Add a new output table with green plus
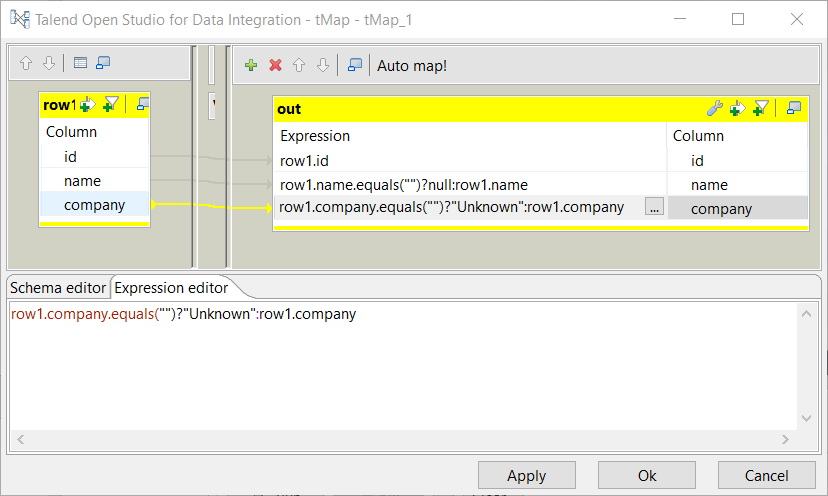 251,65
